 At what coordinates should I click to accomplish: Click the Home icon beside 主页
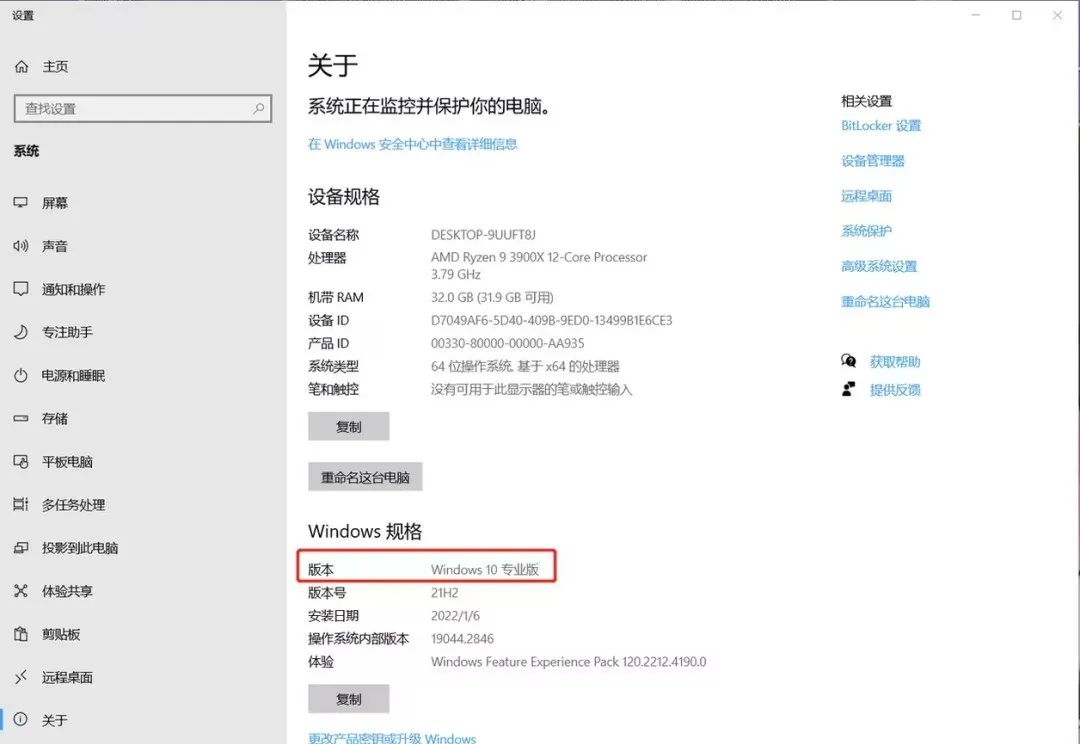pyautogui.click(x=21, y=66)
